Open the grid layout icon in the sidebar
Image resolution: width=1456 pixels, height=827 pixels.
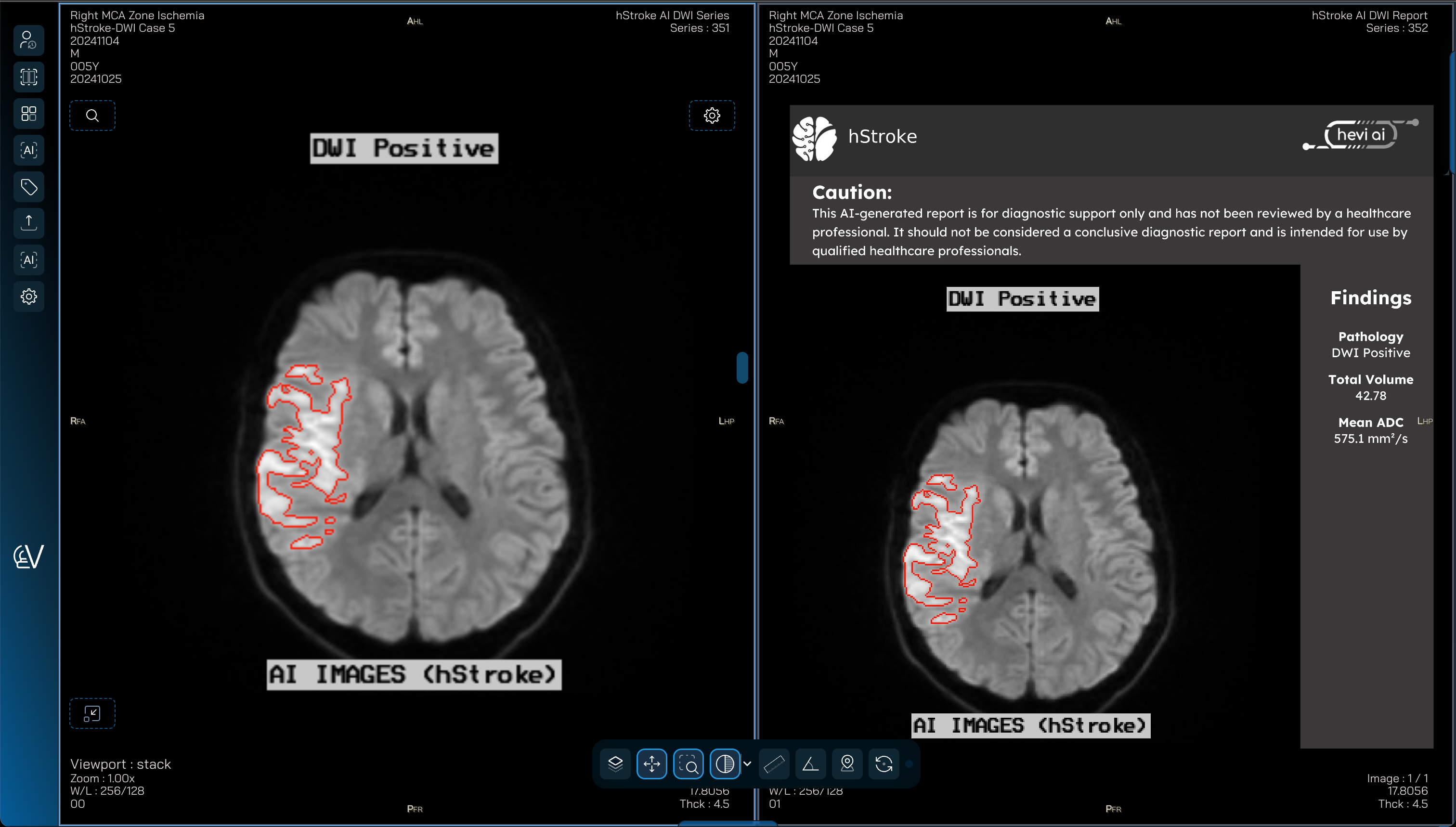[28, 114]
